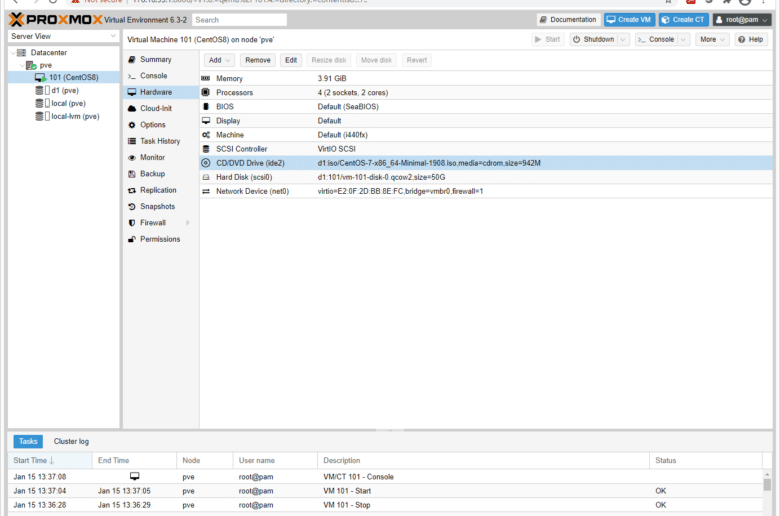Open the root@pam user menu
The height and width of the screenshot is (516, 780).
[x=742, y=20]
